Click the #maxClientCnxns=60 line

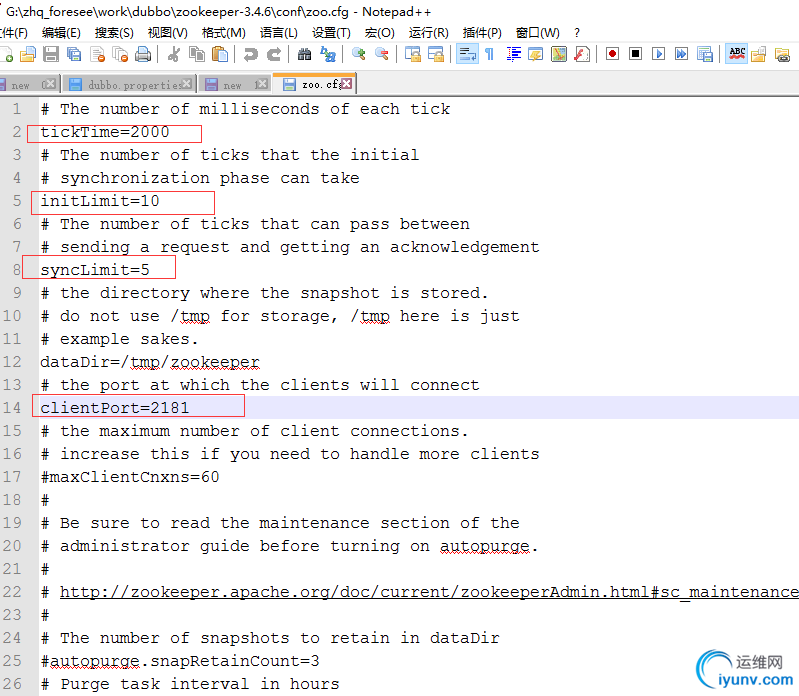130,477
